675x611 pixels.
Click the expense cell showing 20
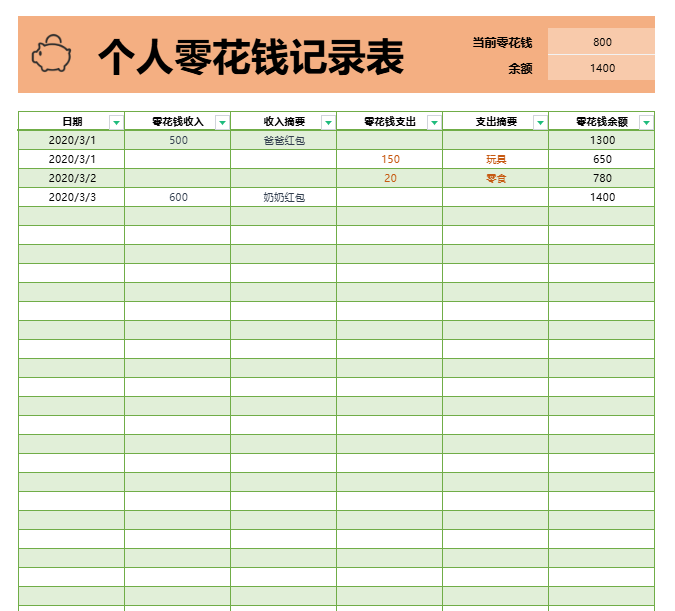click(390, 179)
